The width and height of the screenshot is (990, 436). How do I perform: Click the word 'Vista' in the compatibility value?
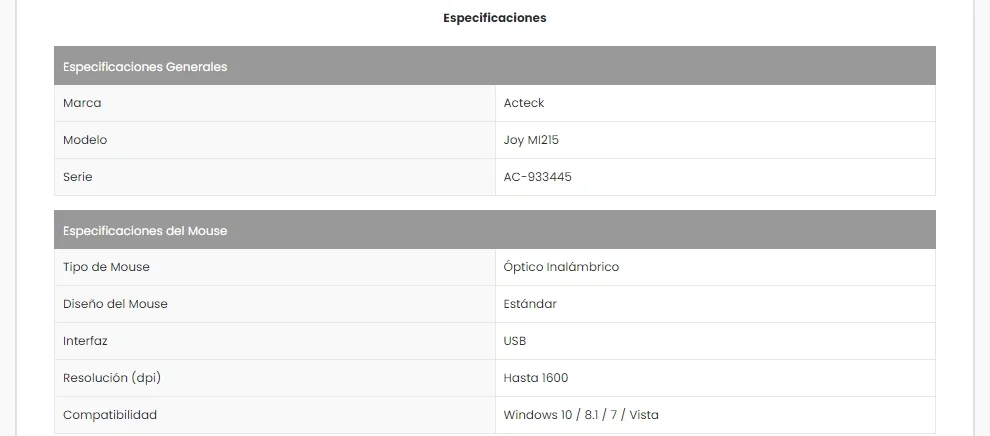click(x=641, y=415)
